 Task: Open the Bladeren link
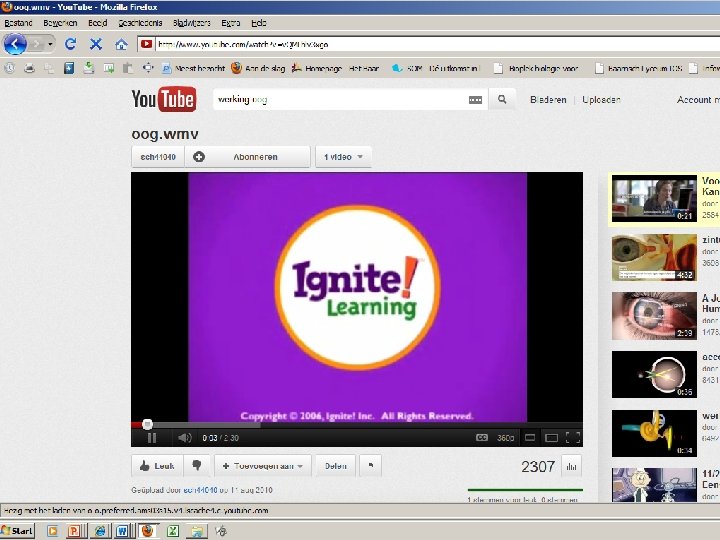point(548,100)
